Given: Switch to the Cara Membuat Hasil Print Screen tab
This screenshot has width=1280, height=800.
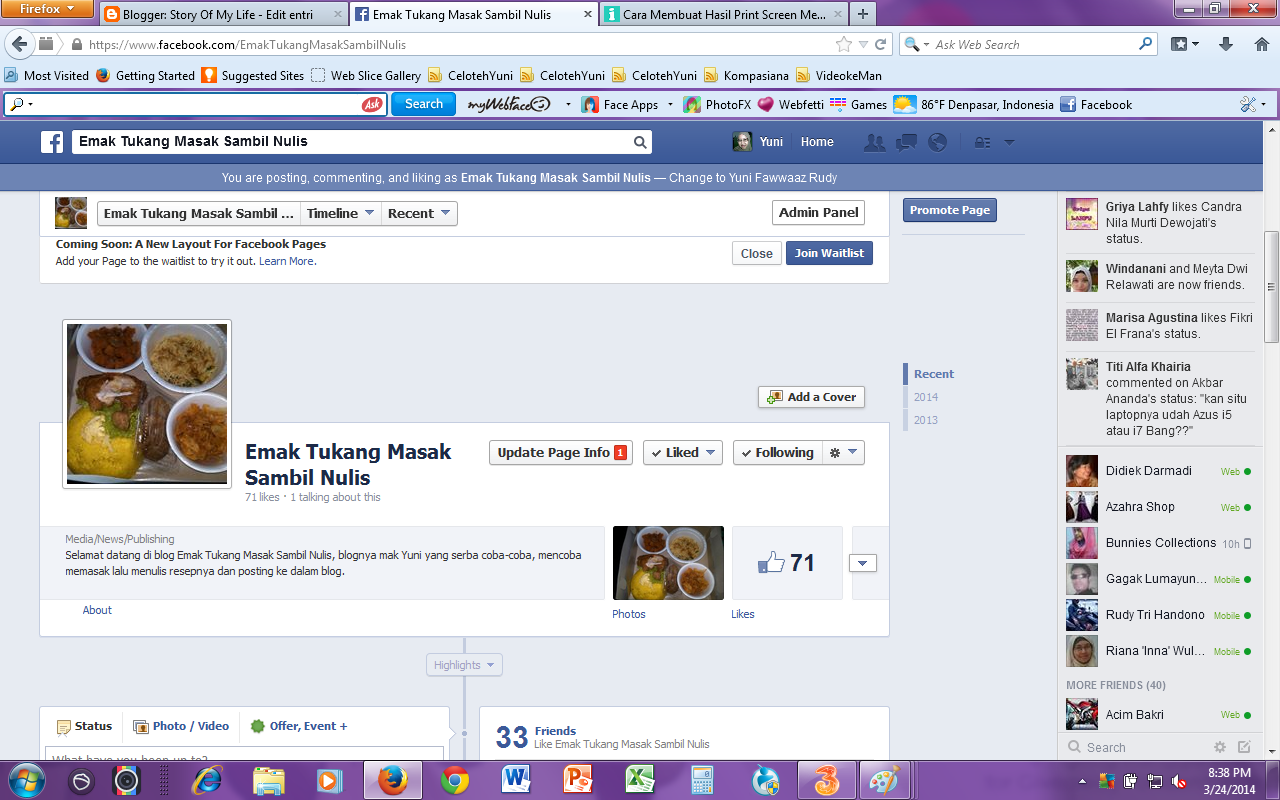Looking at the screenshot, I should point(723,14).
